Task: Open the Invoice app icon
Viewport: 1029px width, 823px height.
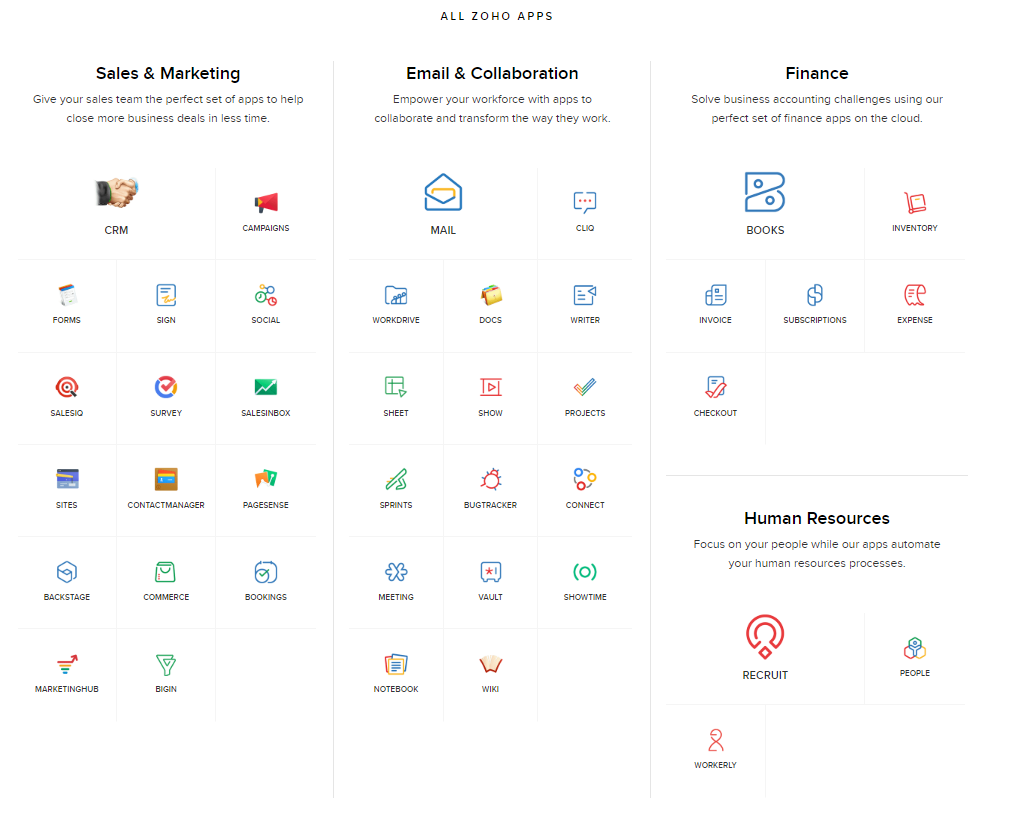Action: click(715, 295)
